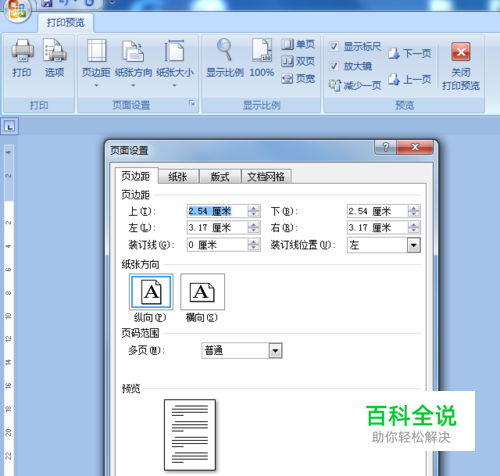Adjust Left margin spinner arrows
This screenshot has height=476, width=500.
254,228
